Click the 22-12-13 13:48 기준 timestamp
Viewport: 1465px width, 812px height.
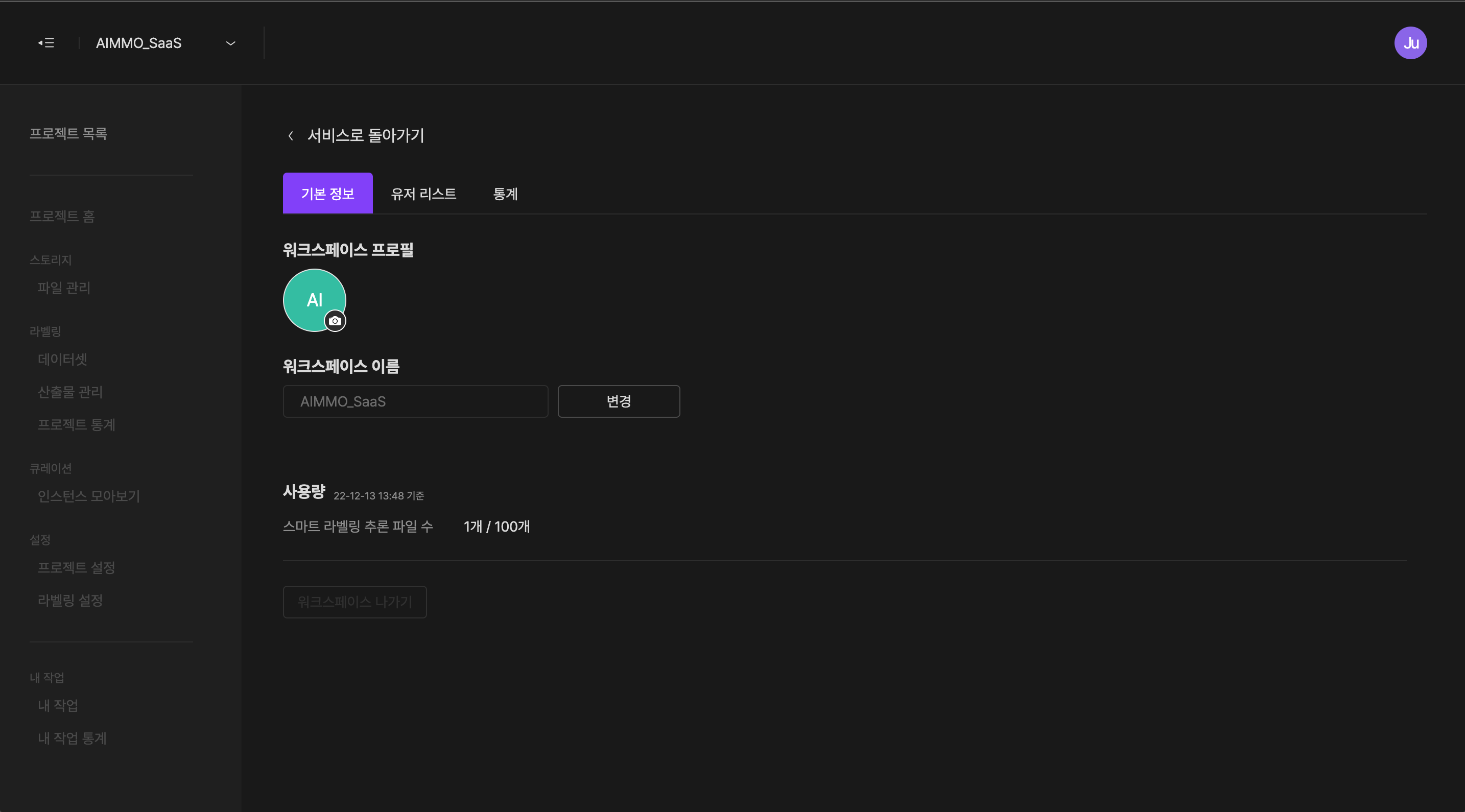tap(379, 496)
